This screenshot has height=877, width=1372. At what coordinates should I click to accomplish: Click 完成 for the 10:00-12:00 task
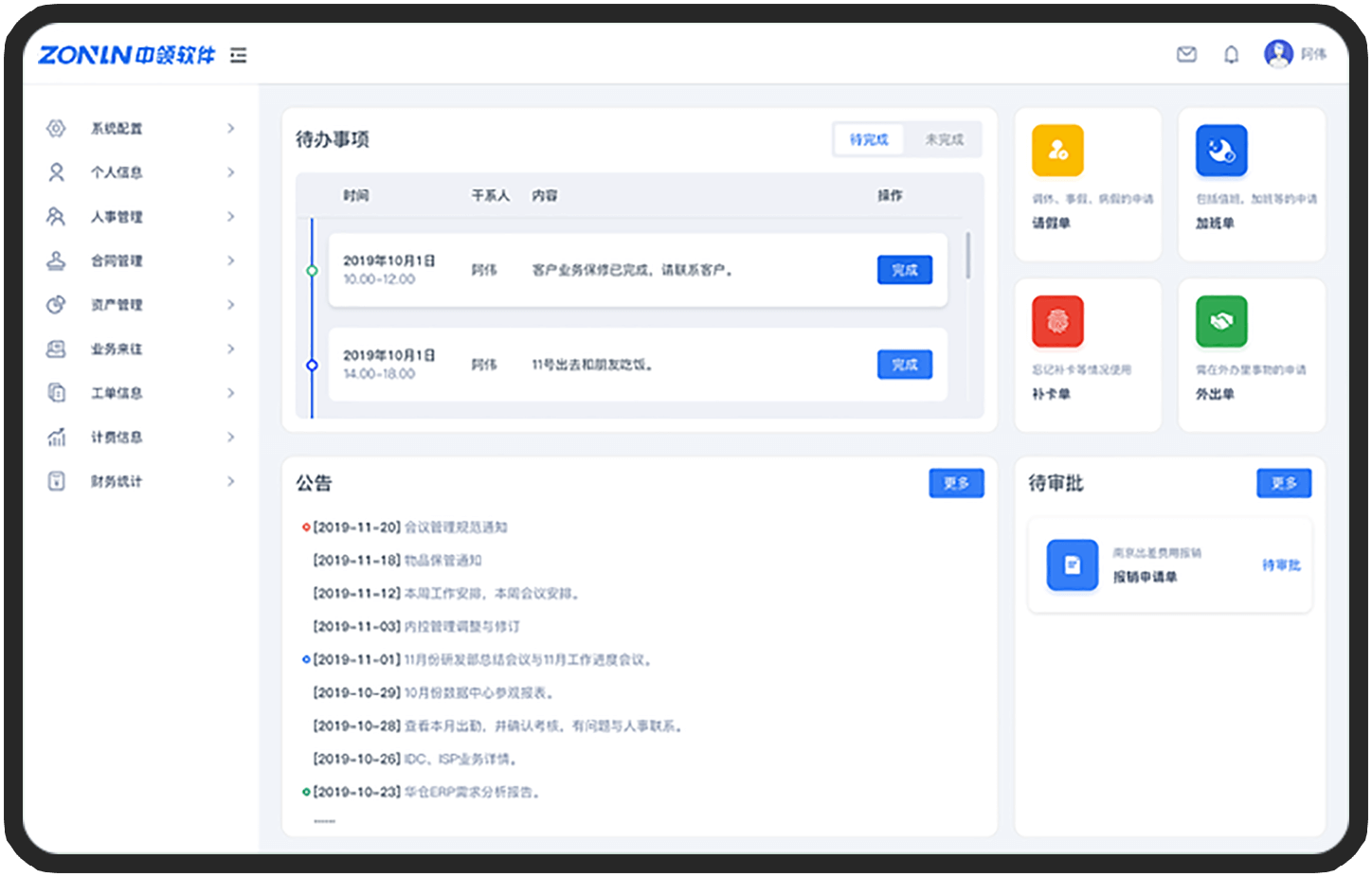pos(904,270)
